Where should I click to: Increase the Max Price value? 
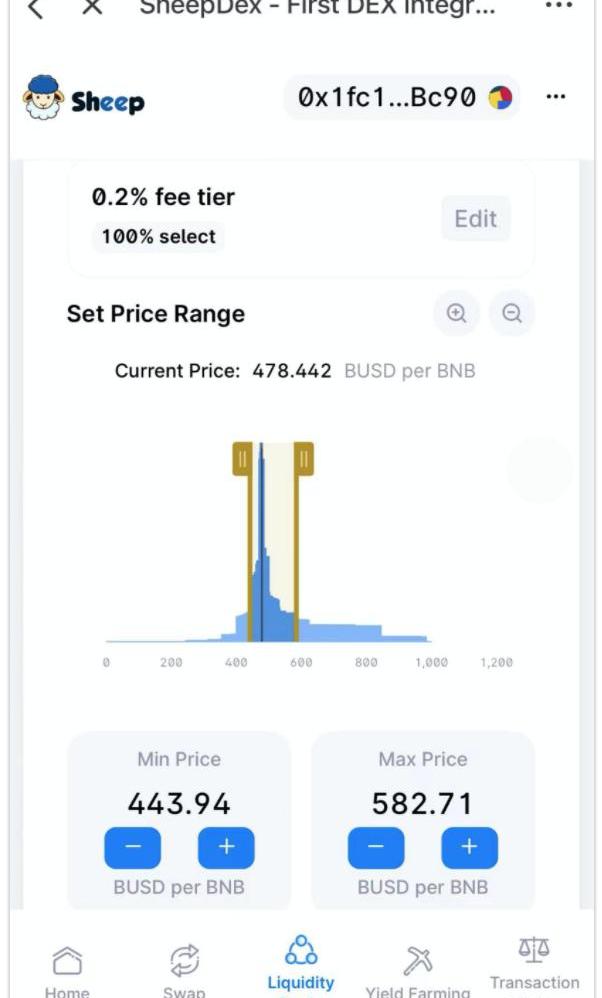coord(470,848)
